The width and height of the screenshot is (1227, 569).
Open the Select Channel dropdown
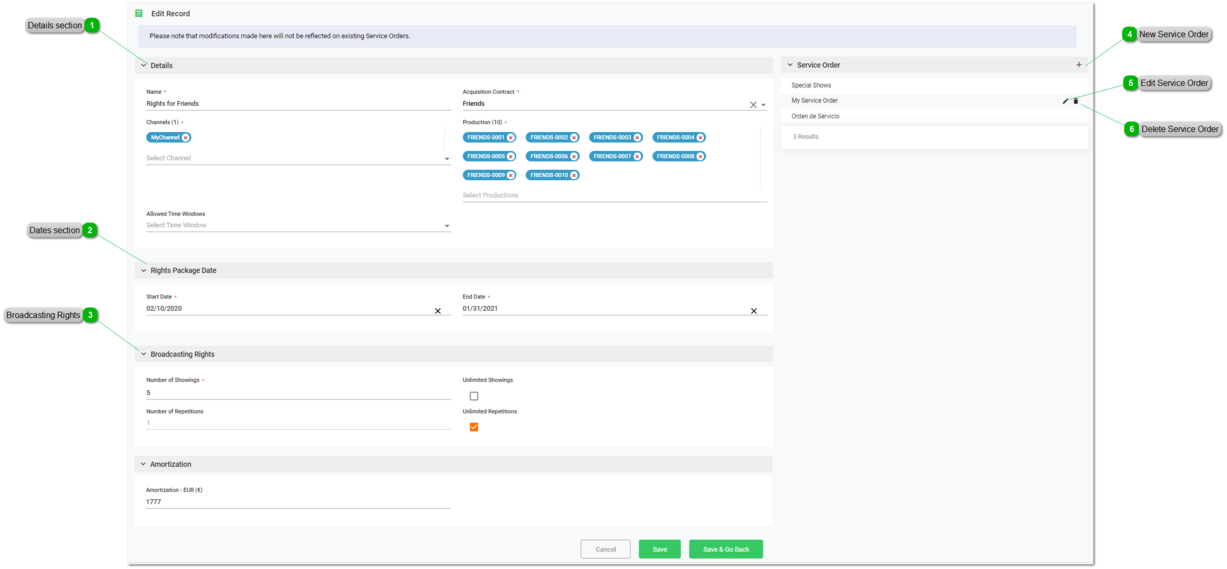click(446, 159)
